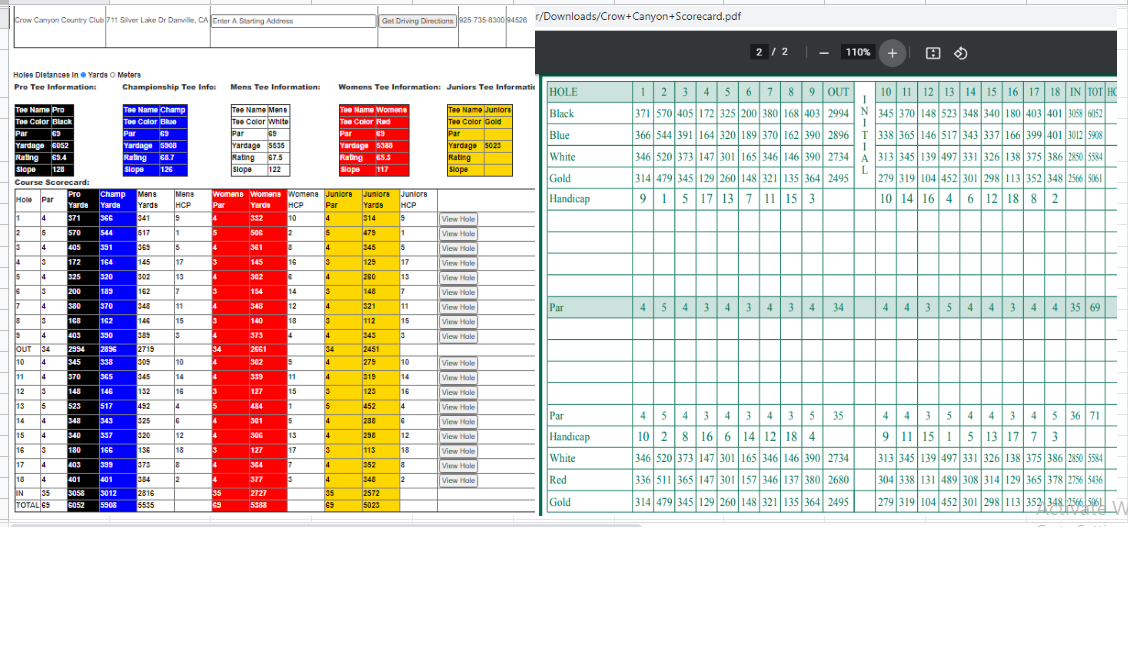Open View Hole for hole 17
Screen dimensions: 1128x664
click(x=458, y=465)
